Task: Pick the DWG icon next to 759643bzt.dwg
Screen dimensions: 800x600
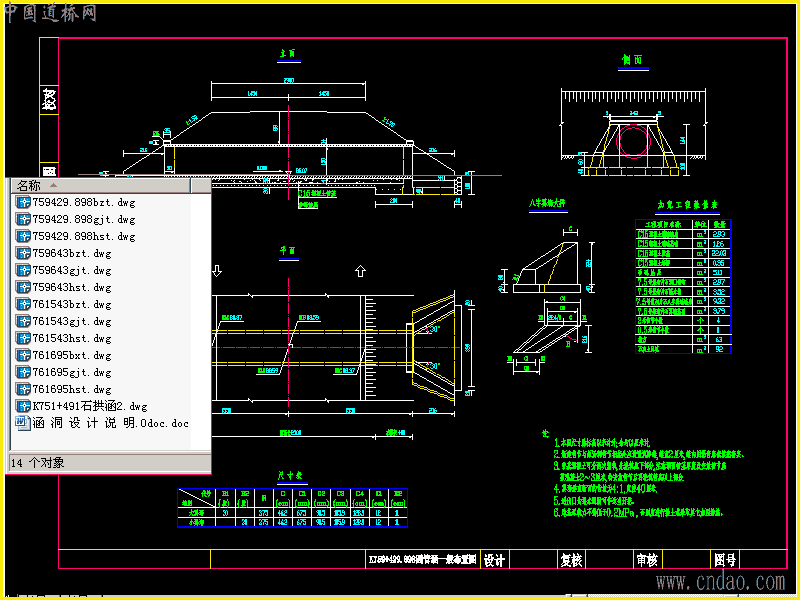Action: (24, 253)
